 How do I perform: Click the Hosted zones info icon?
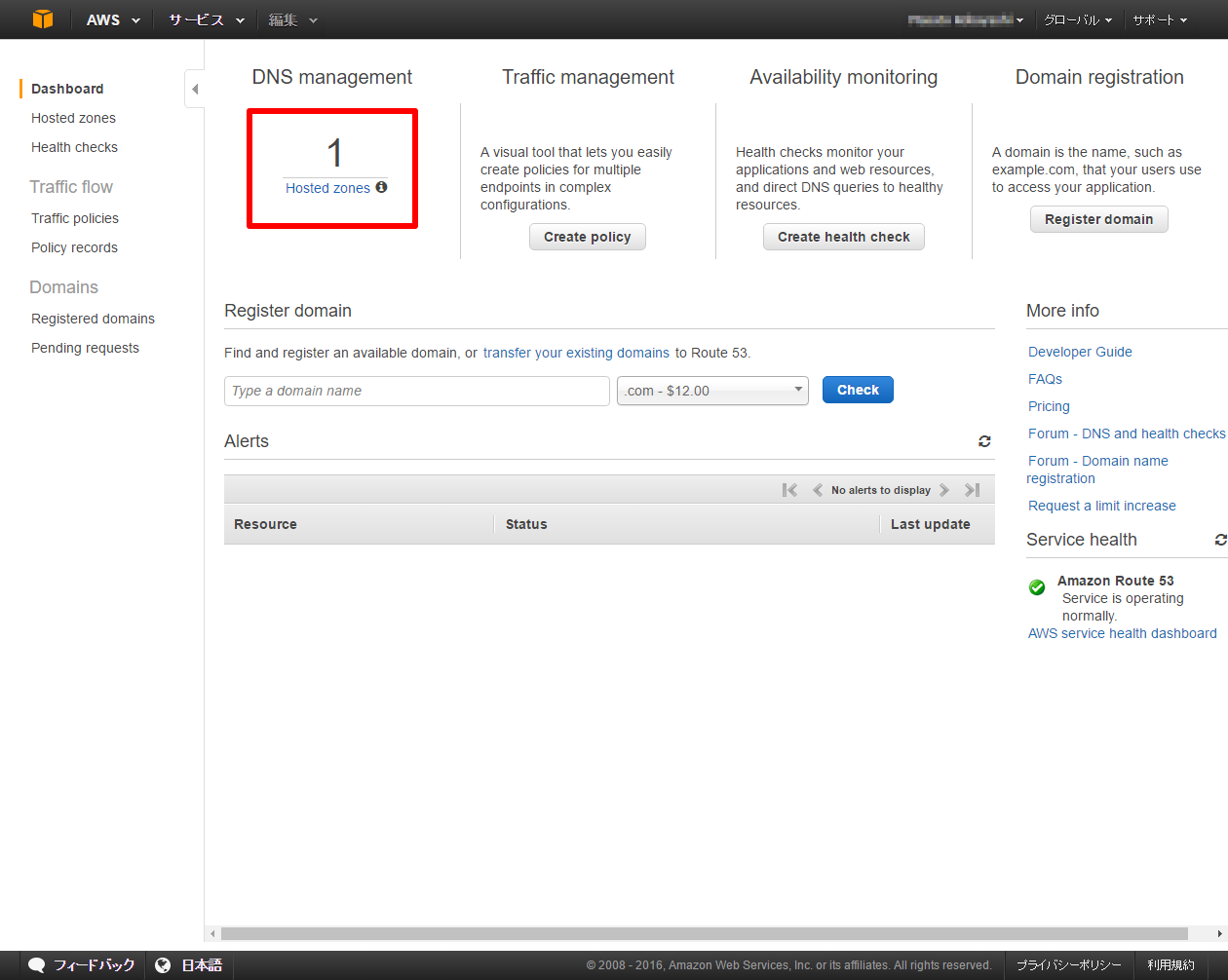[x=381, y=187]
